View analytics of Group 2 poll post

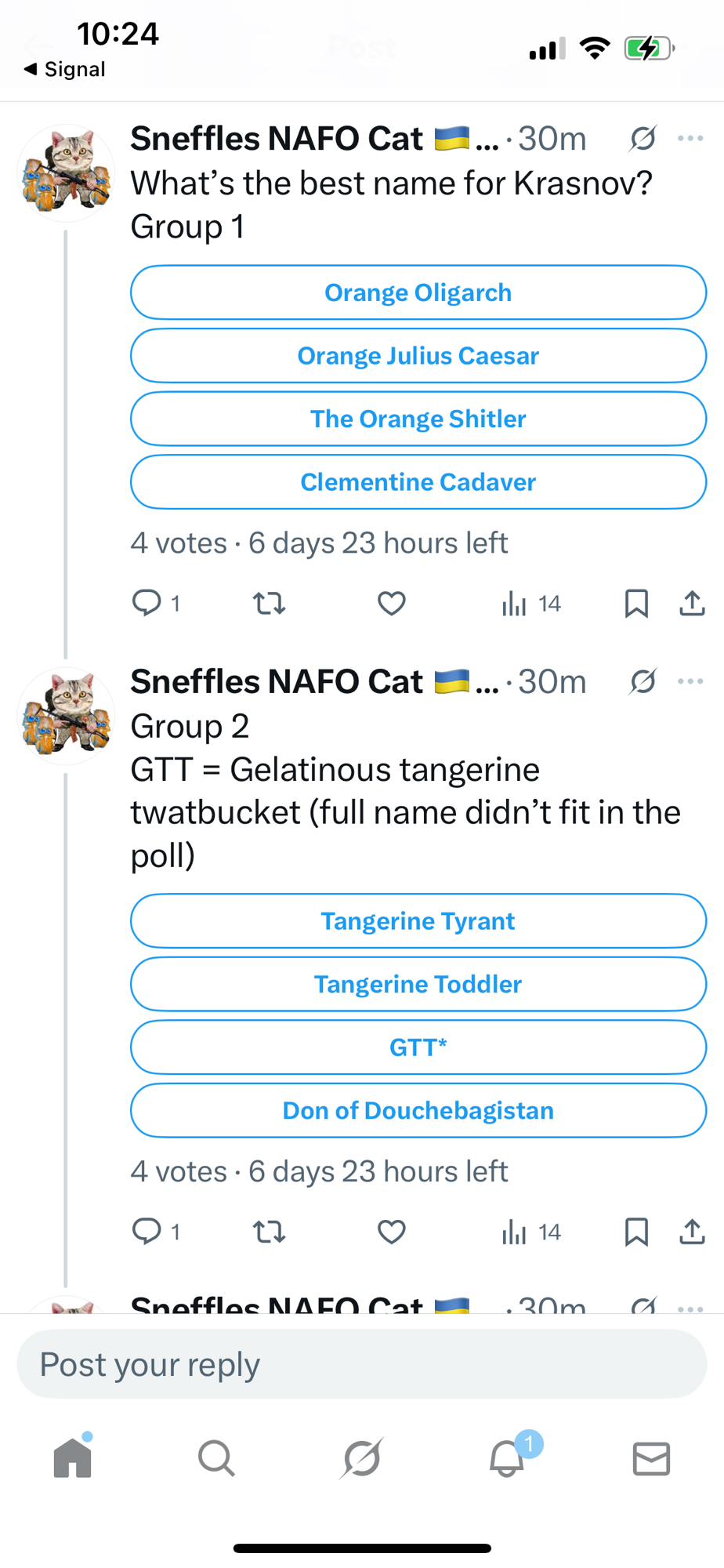pos(530,1232)
